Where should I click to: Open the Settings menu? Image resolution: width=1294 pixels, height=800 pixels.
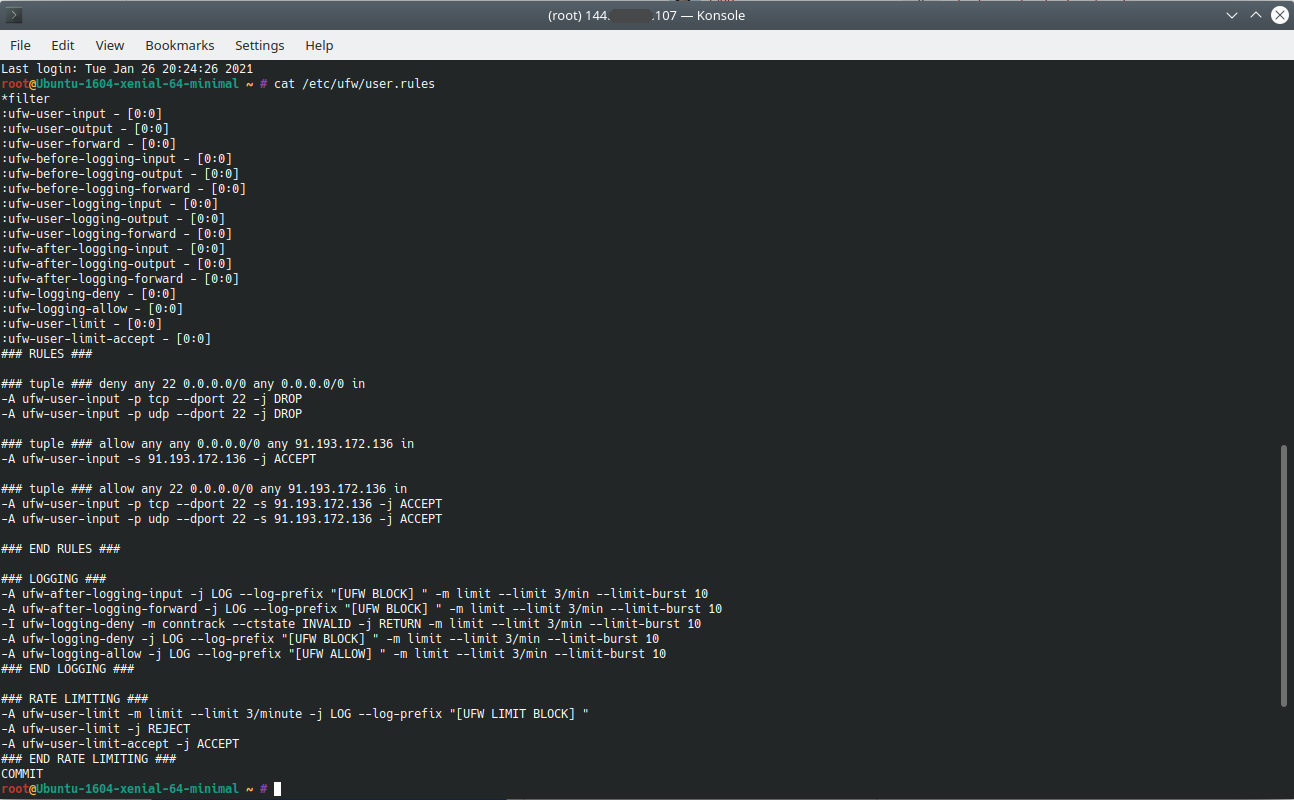tap(260, 45)
